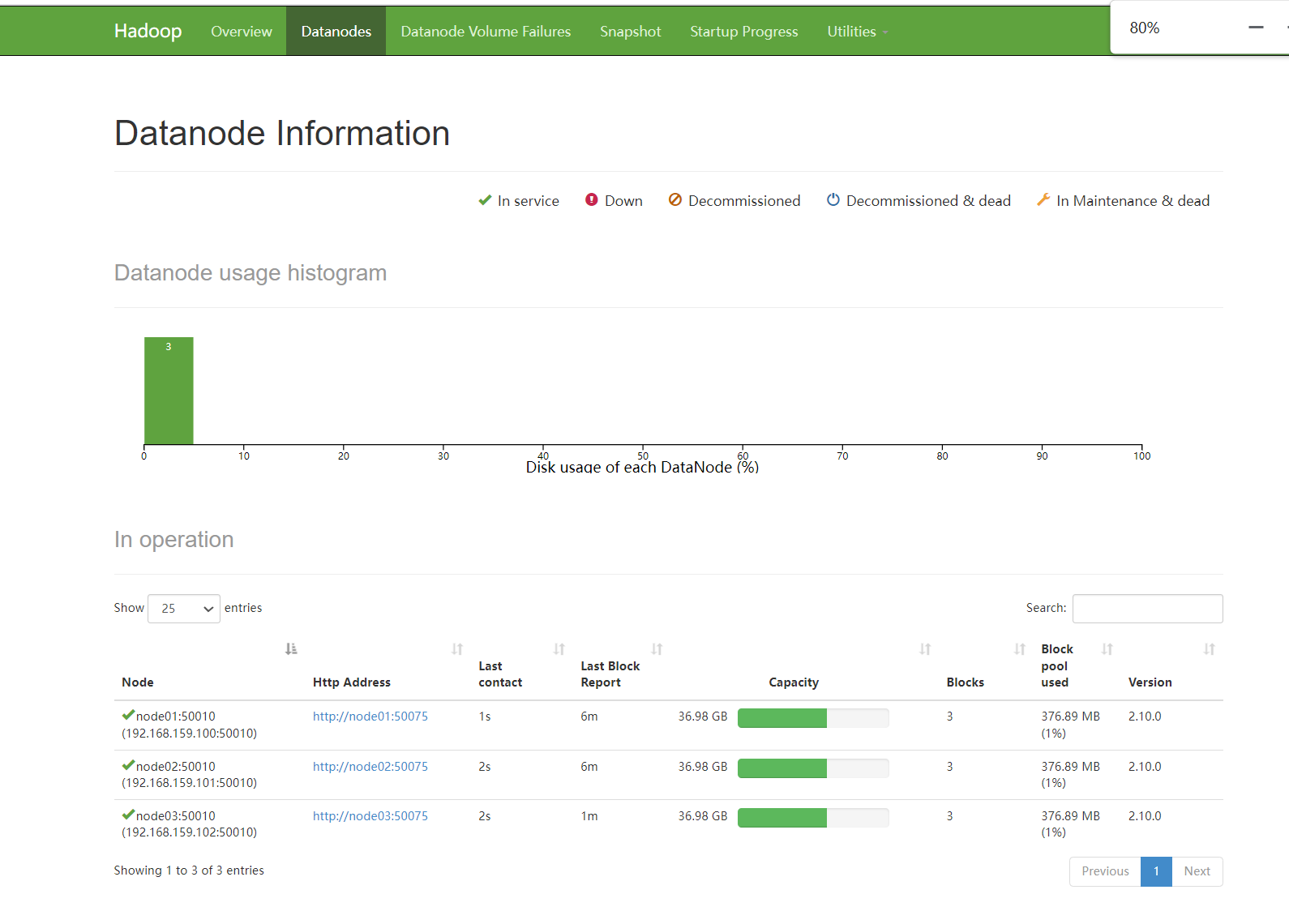
Task: Click node02:50010 node name text
Action: click(176, 767)
